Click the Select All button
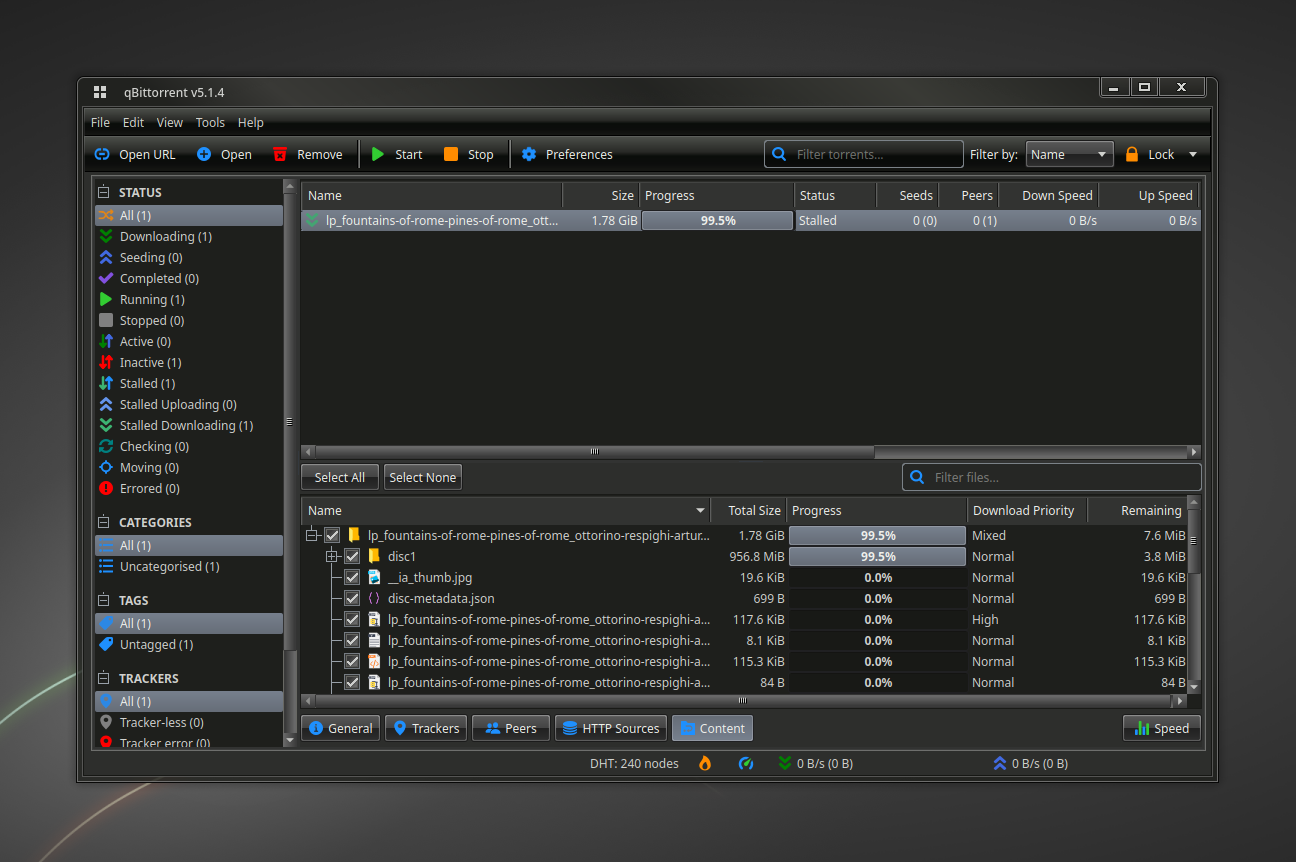The image size is (1296, 862). tap(340, 477)
